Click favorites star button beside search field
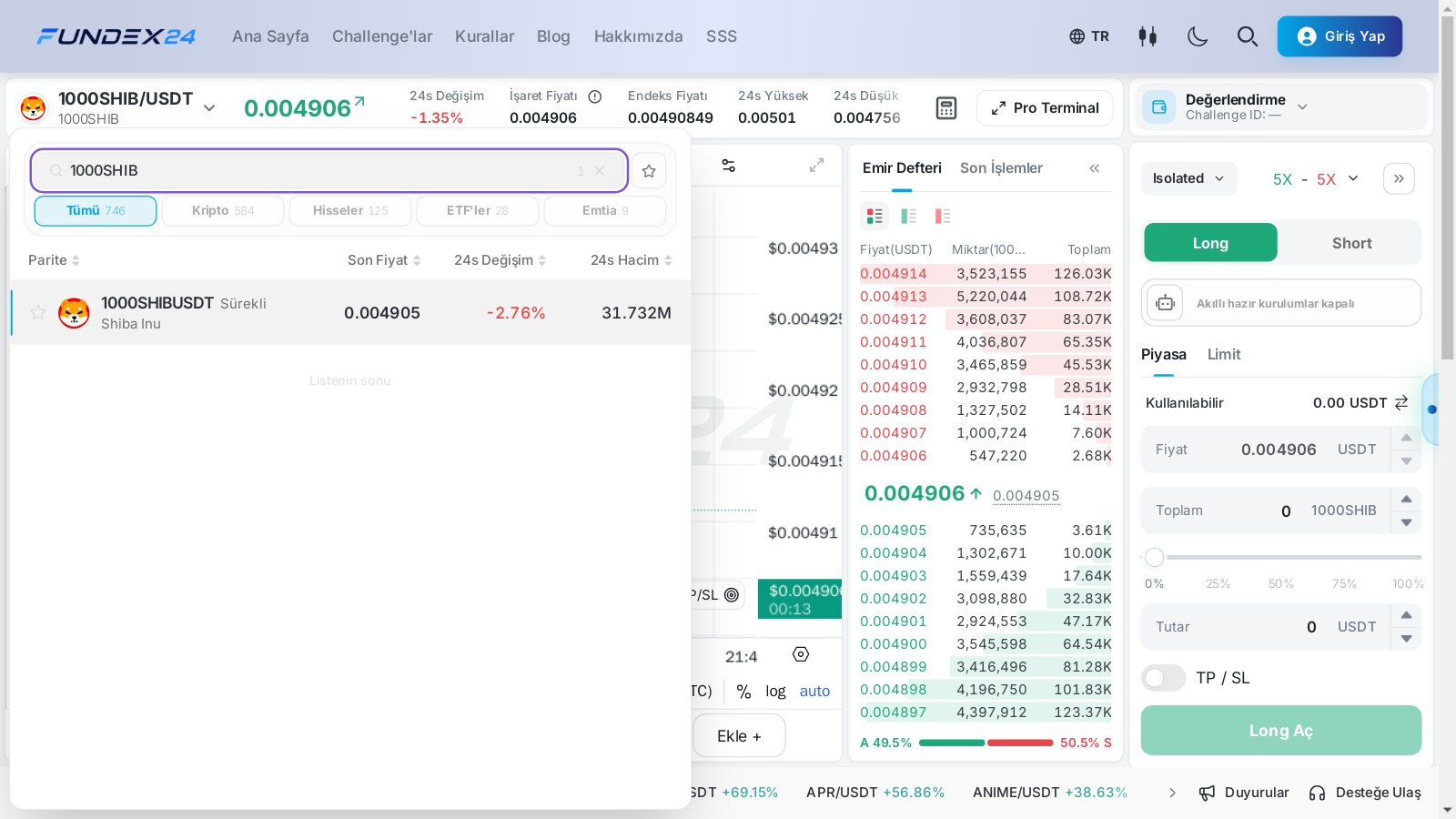The width and height of the screenshot is (1456, 819). pyautogui.click(x=649, y=171)
